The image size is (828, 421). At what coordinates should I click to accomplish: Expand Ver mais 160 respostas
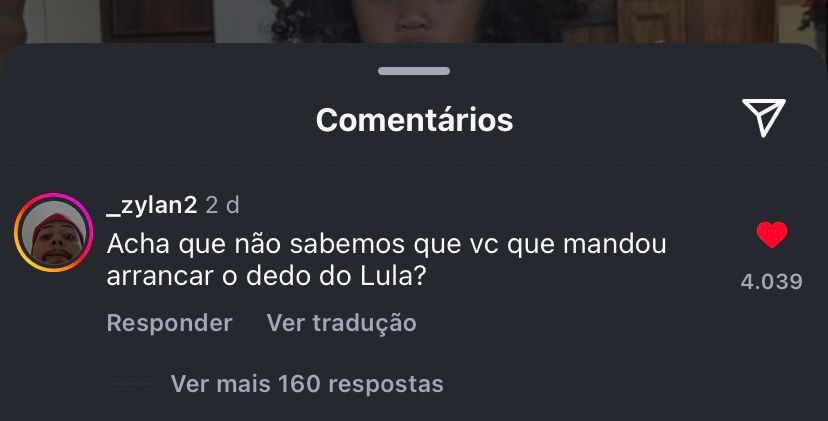[x=307, y=384]
